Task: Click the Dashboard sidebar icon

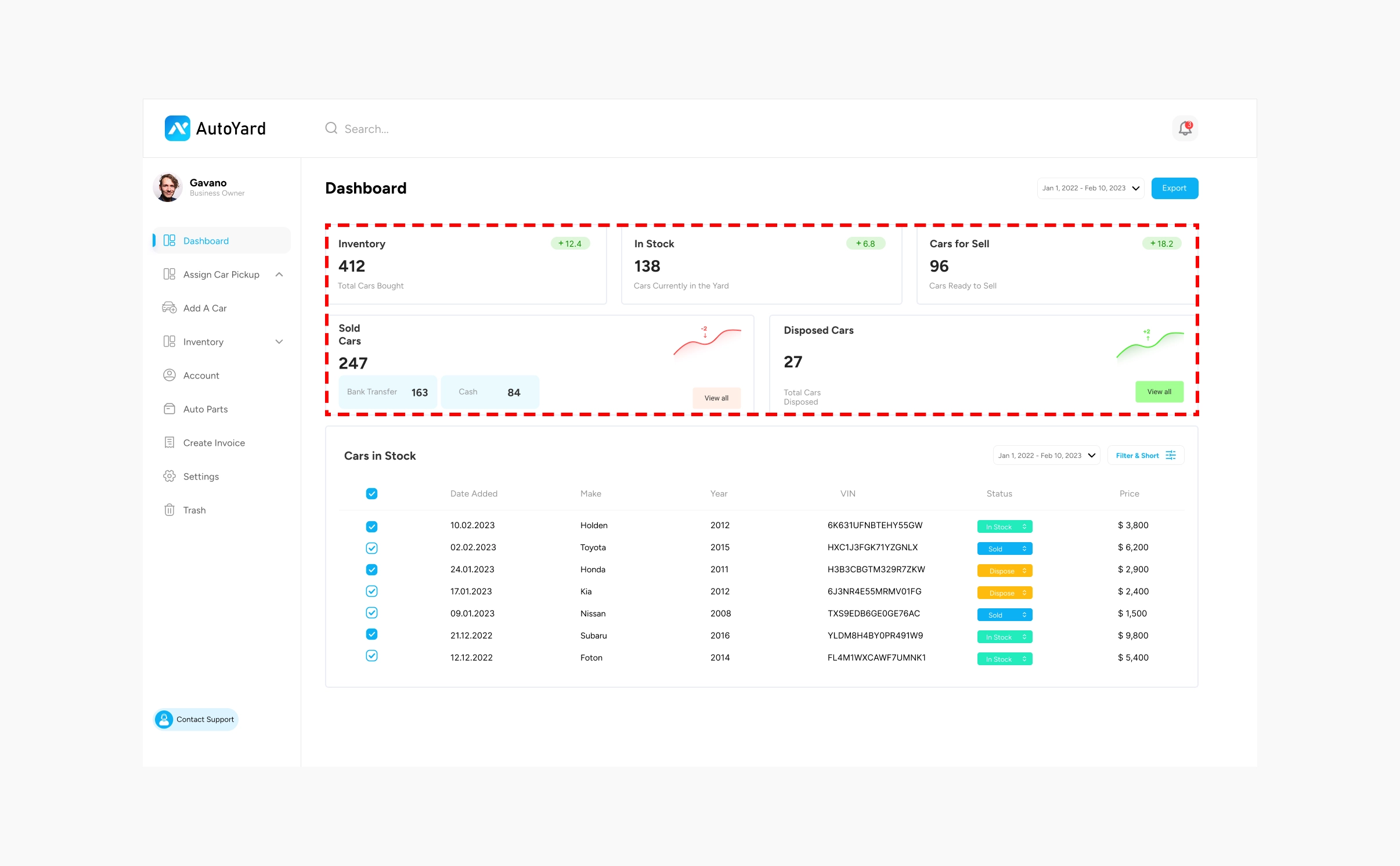Action: [169, 240]
